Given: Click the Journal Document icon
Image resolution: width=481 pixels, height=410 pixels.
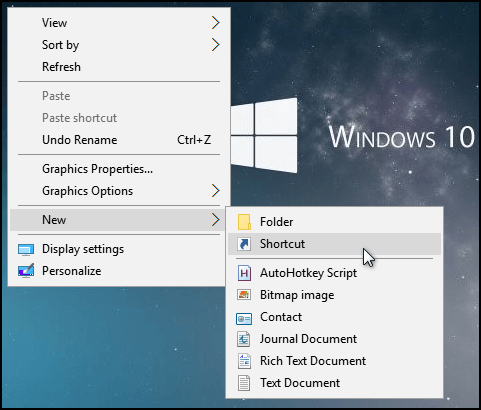Looking at the screenshot, I should 244,339.
